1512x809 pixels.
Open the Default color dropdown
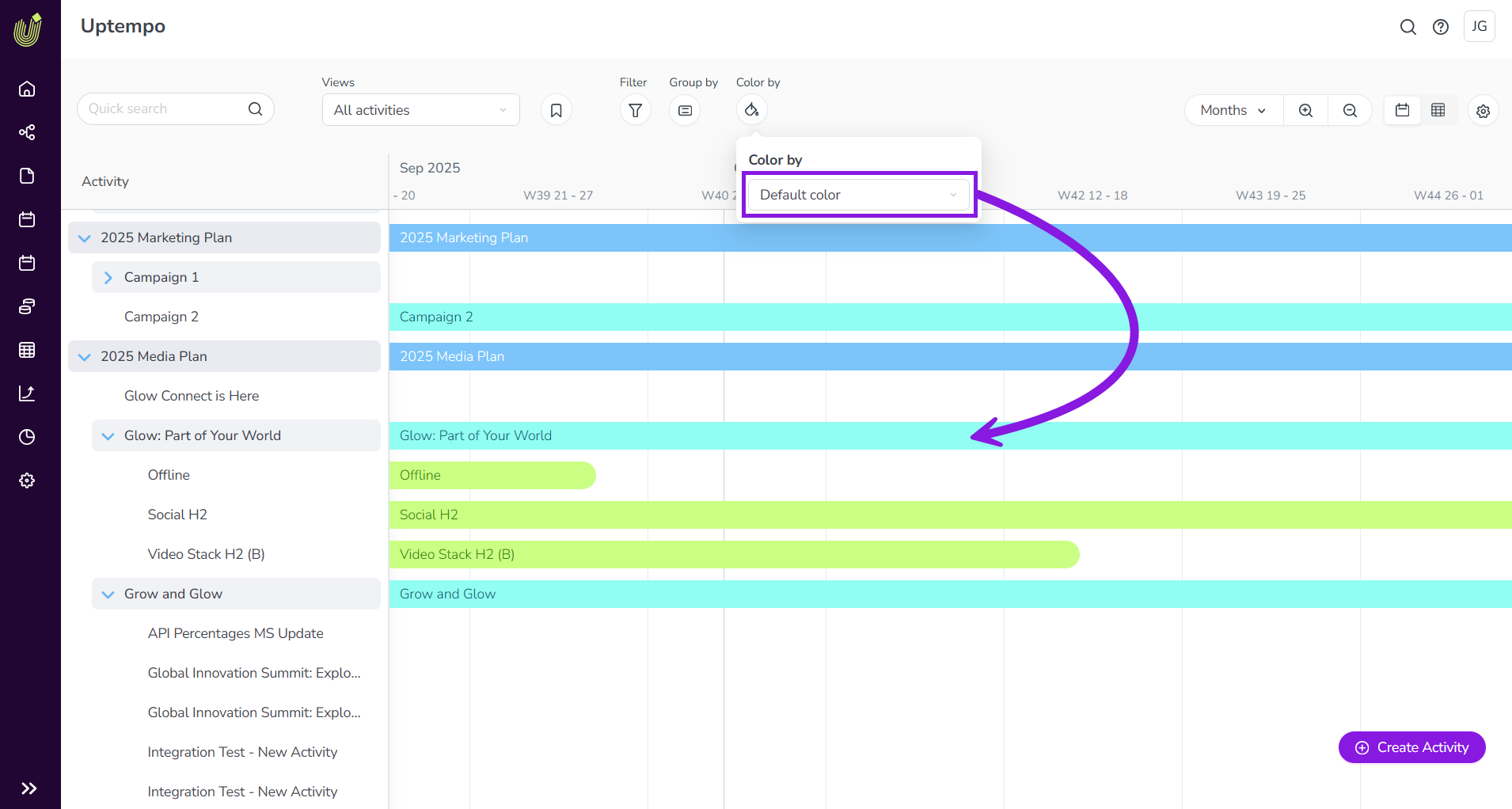pos(858,195)
